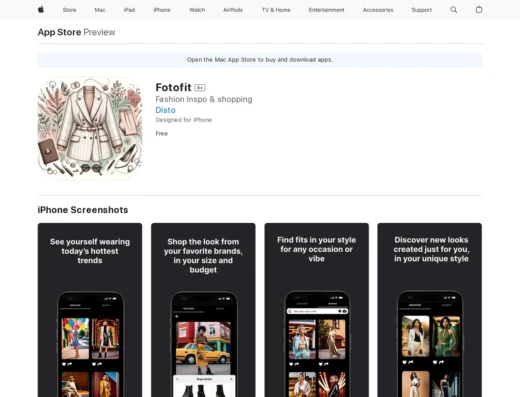This screenshot has width=520, height=397.
Task: Open the search magnifier icon
Action: click(454, 10)
